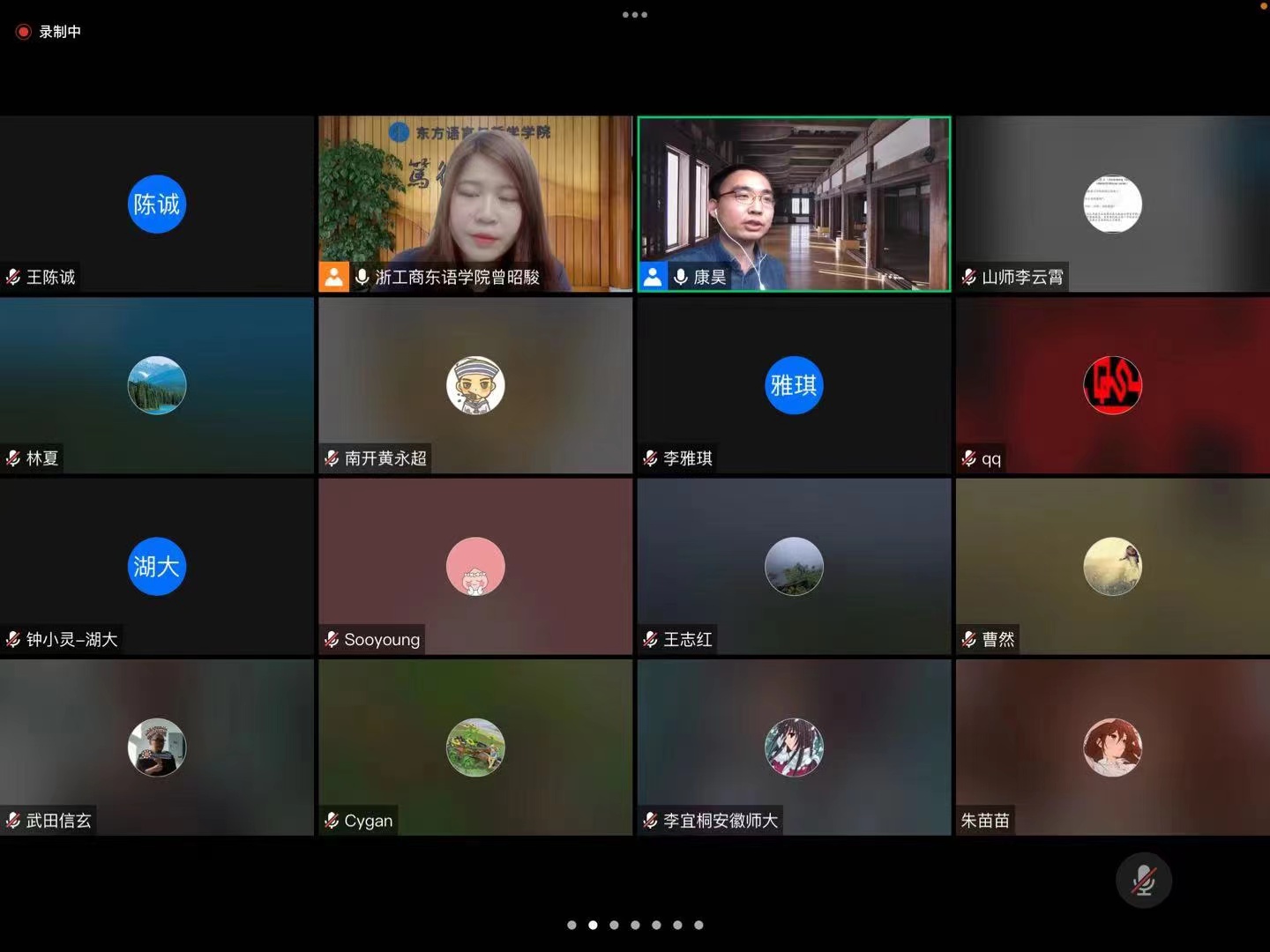Click the muted mic icon beside 山师李云霄
The height and width of the screenshot is (952, 1270).
969,277
